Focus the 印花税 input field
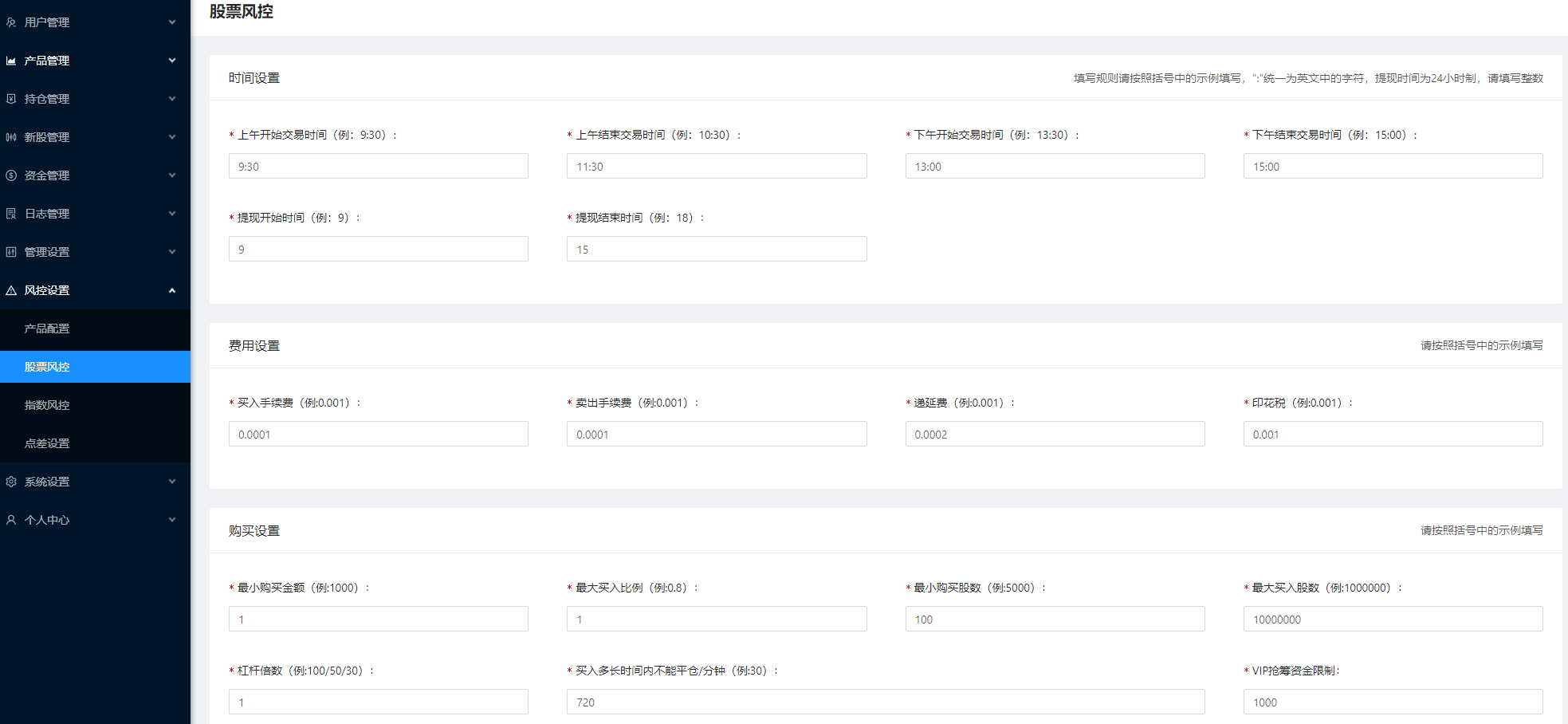 point(1393,434)
